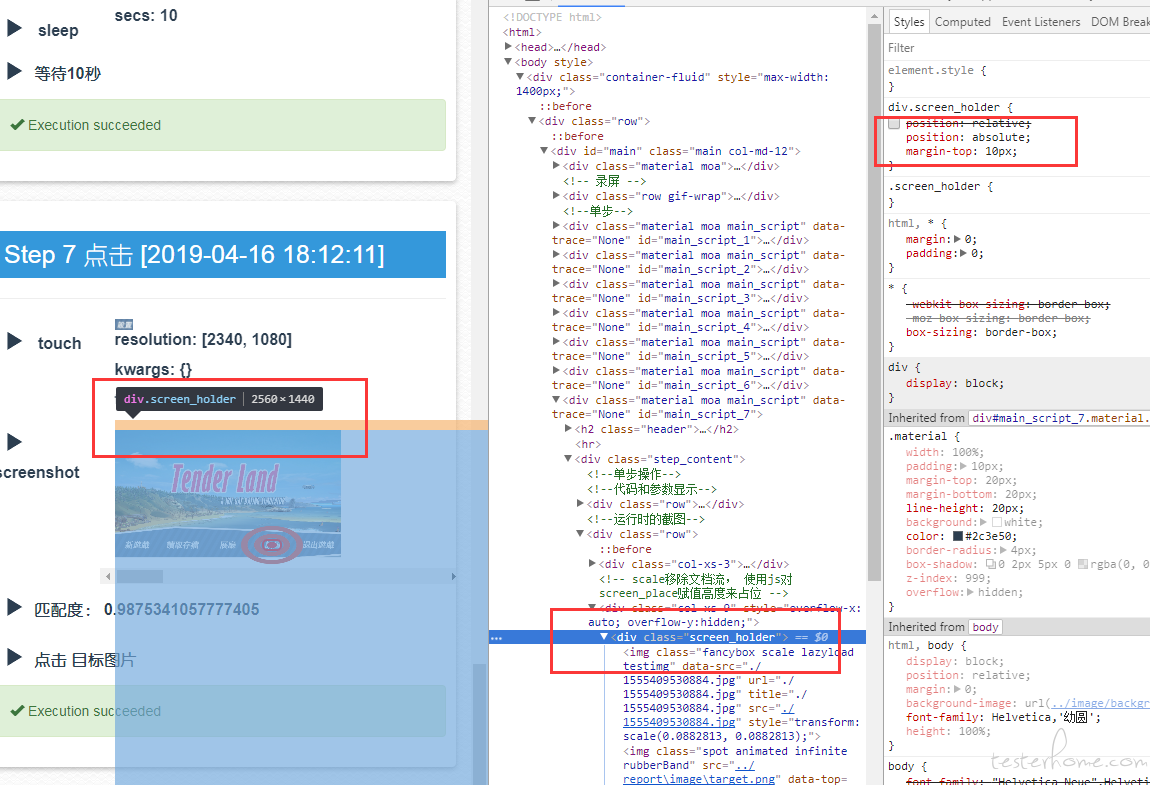Collapse the step_content div node
The image size is (1150, 785).
tap(568, 459)
